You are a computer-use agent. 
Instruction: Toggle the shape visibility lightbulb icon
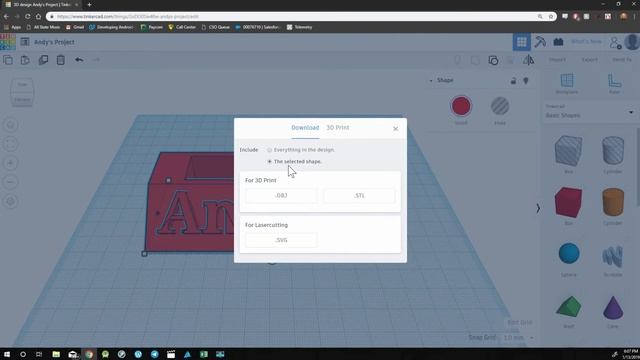pyautogui.click(x=526, y=81)
